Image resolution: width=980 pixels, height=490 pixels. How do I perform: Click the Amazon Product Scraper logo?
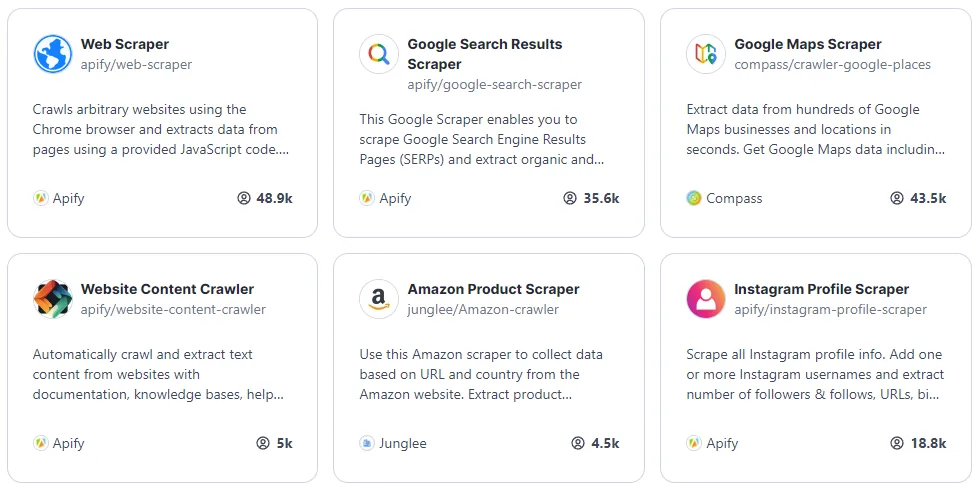coord(379,299)
